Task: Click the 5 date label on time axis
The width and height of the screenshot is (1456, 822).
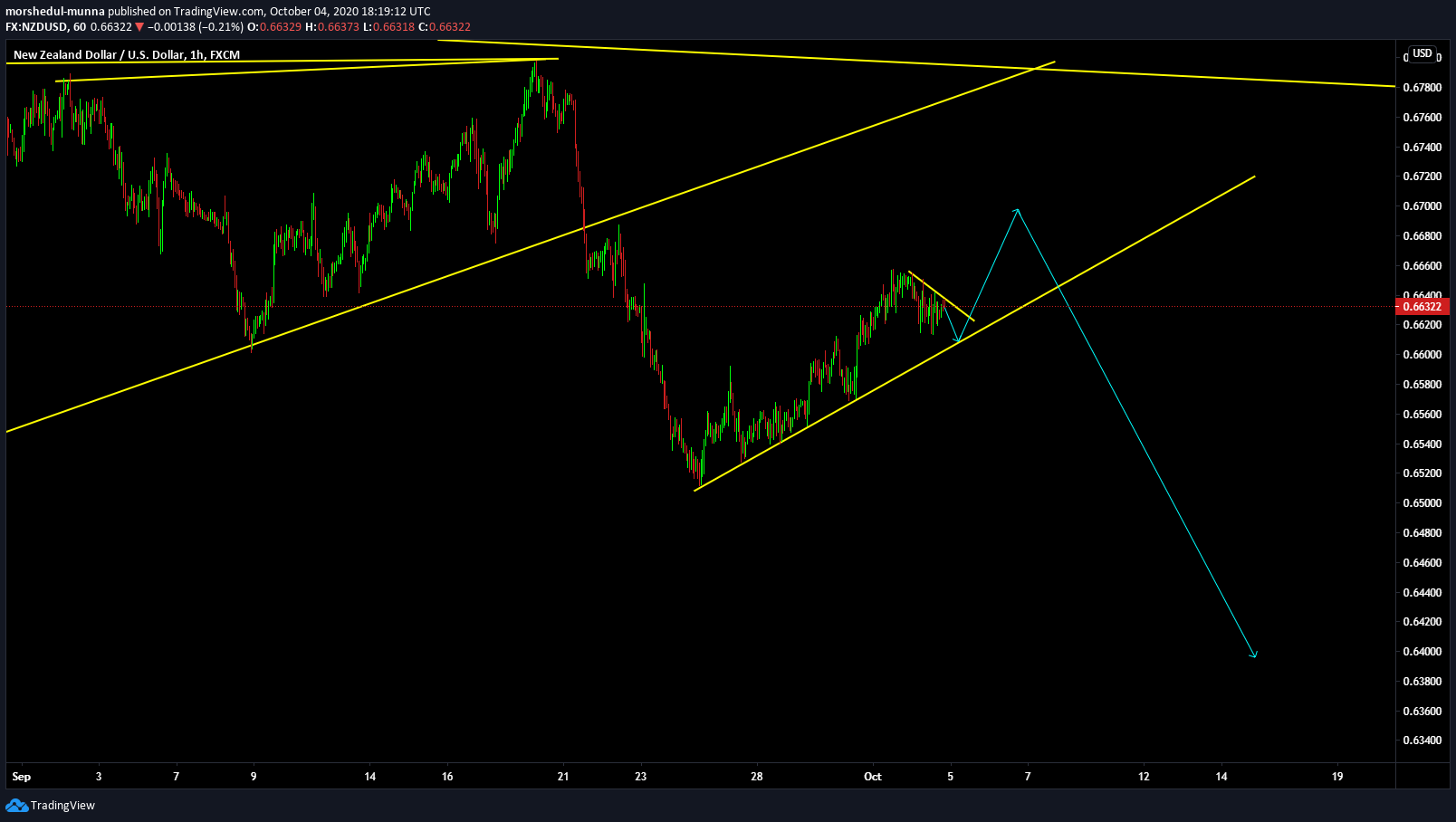Action: [x=951, y=777]
